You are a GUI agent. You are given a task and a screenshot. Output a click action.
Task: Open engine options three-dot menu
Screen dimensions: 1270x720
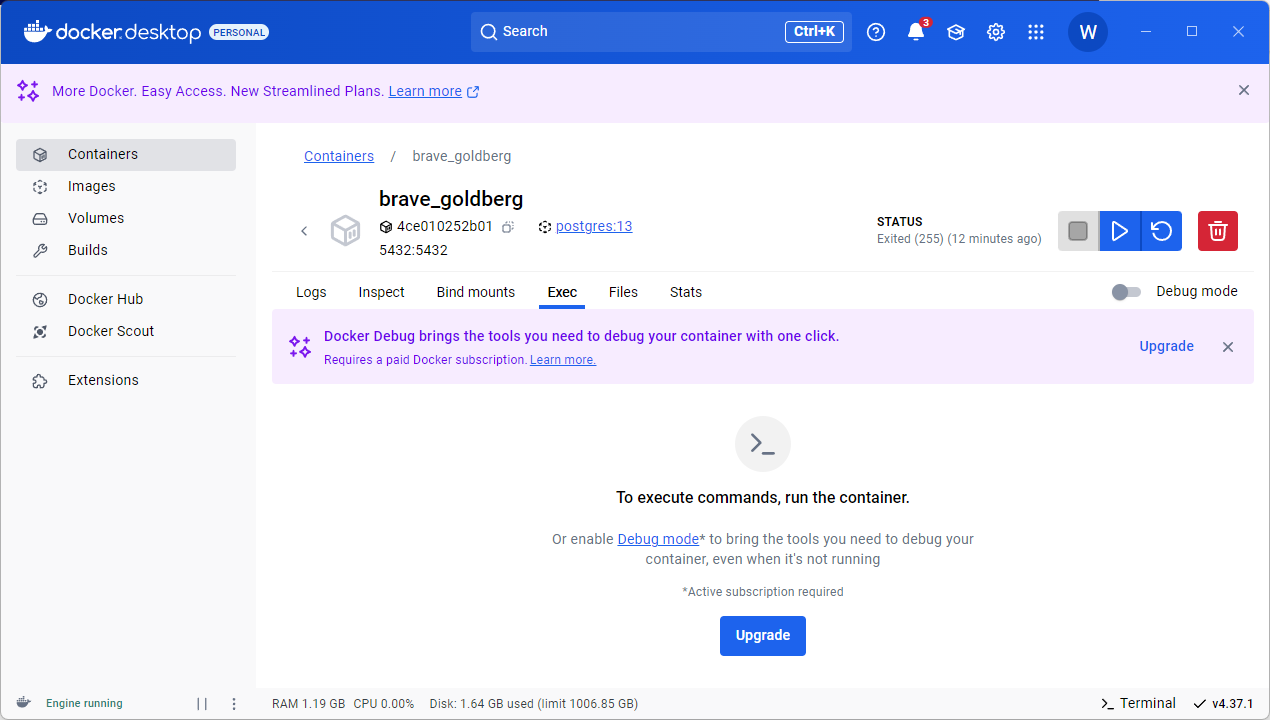click(x=234, y=704)
